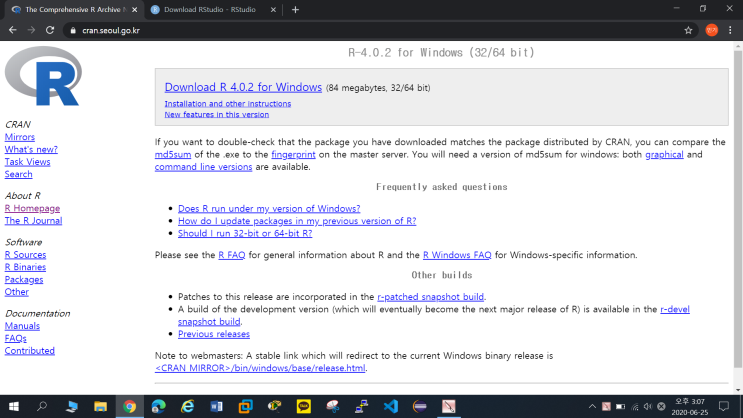743x418 pixels.
Task: Reload the page with refresh icon
Action: click(50, 30)
